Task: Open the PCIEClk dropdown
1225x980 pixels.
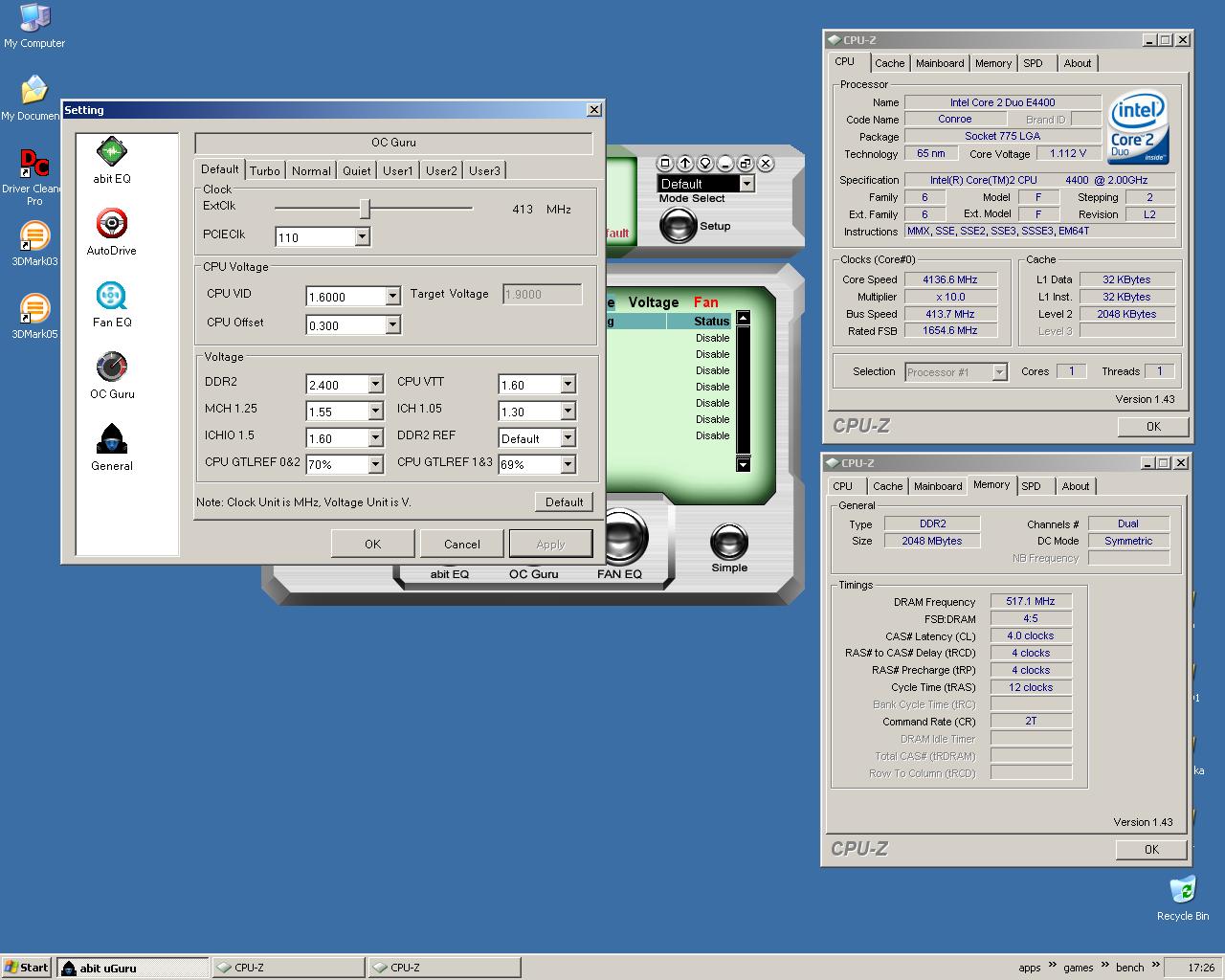Action: click(x=362, y=237)
